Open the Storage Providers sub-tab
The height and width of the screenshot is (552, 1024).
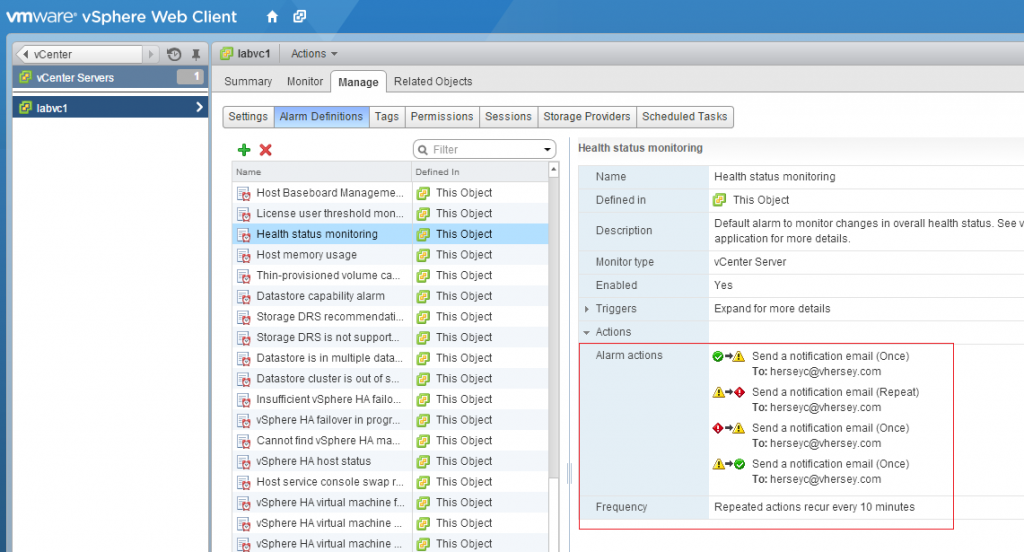click(587, 116)
